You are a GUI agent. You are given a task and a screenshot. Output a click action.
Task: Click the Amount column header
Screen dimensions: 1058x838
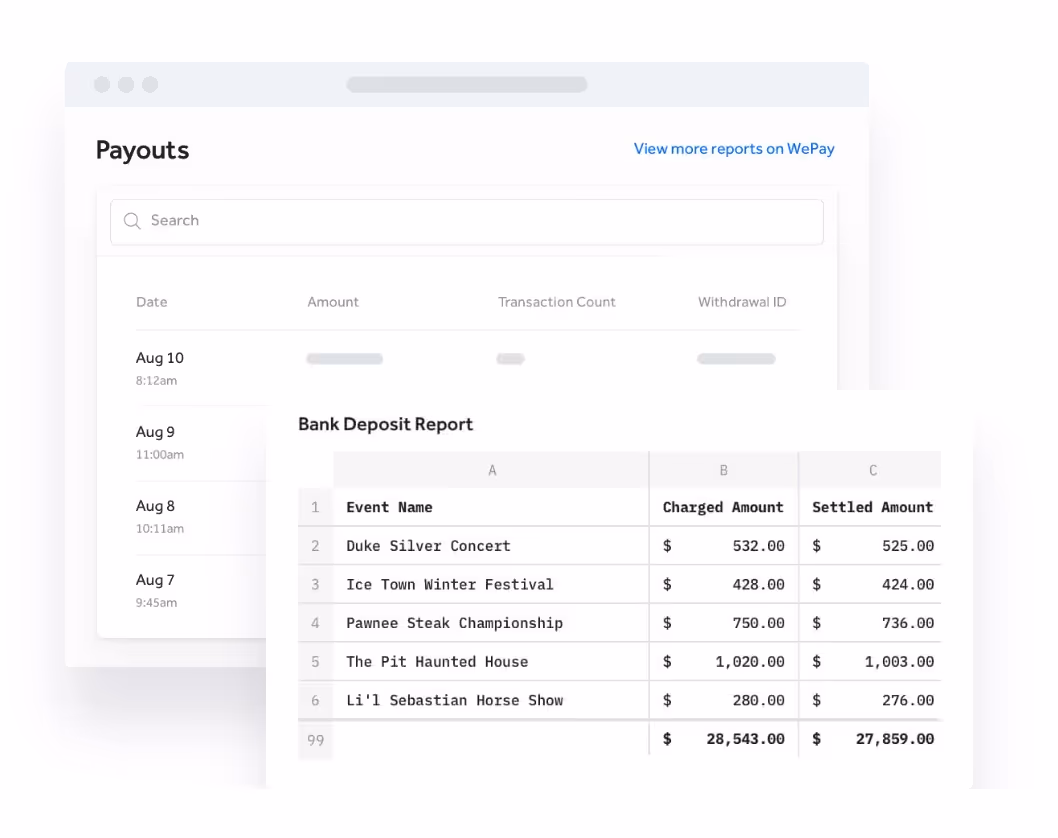point(333,302)
